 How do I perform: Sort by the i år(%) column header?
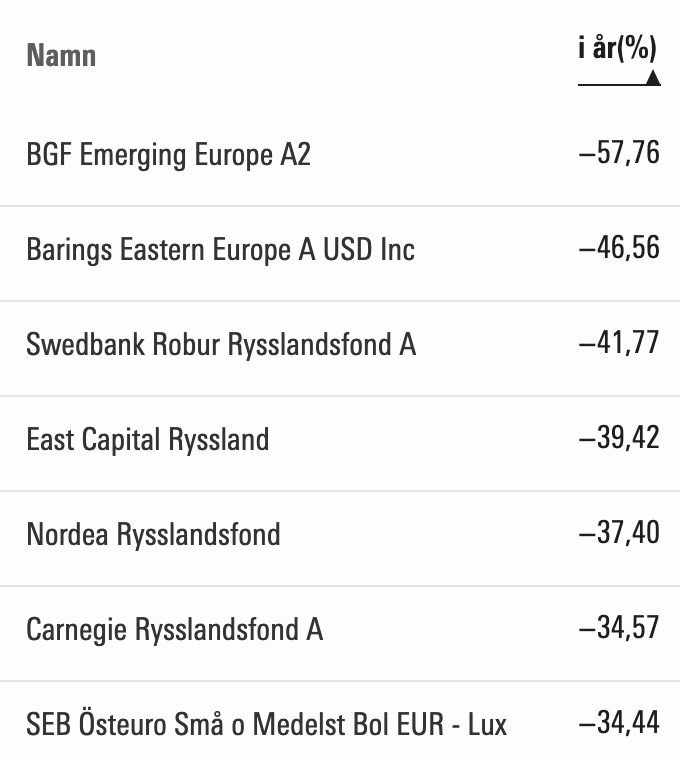click(x=617, y=48)
